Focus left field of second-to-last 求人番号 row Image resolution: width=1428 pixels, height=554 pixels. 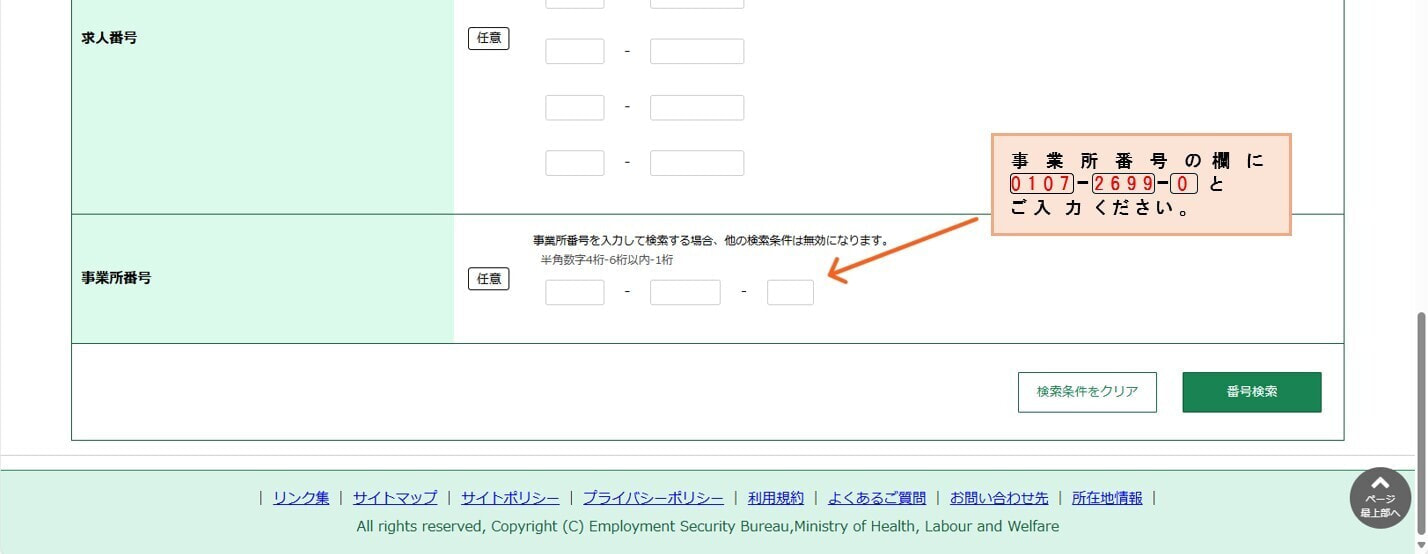pos(574,108)
